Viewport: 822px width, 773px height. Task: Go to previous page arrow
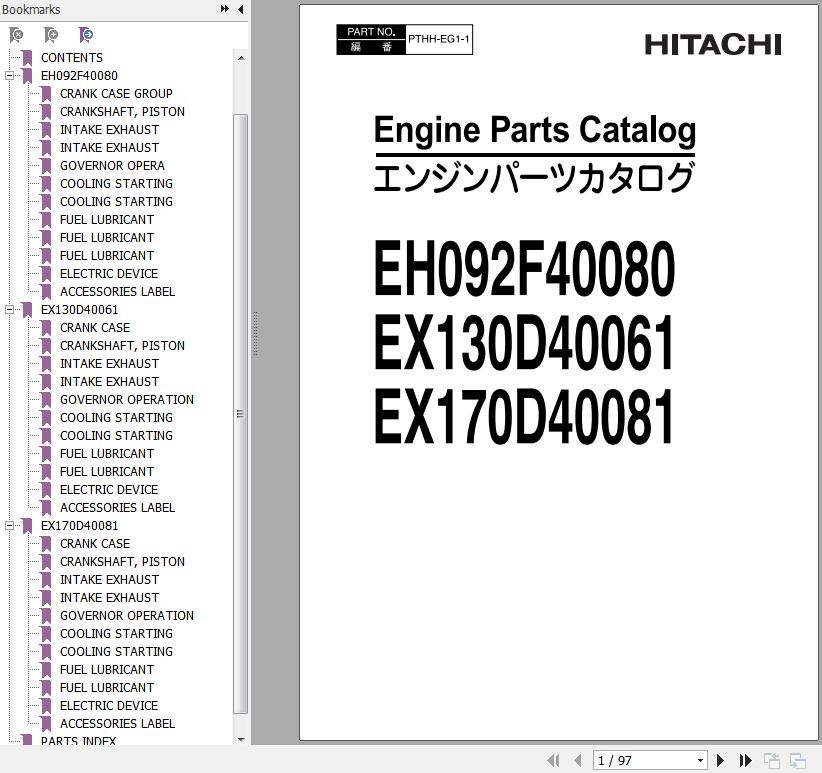[578, 760]
